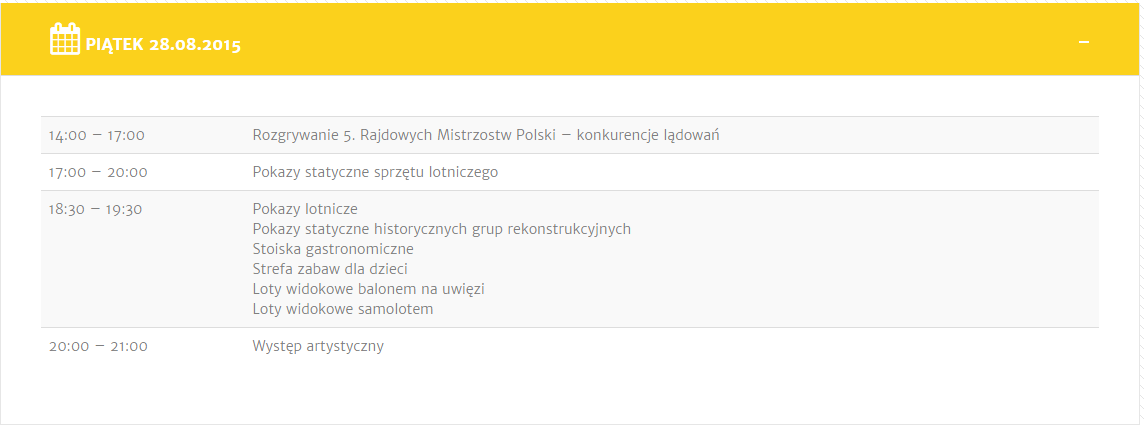The image size is (1144, 425).
Task: Click the PIĄTEK 28.08.2015 header title
Action: [163, 44]
